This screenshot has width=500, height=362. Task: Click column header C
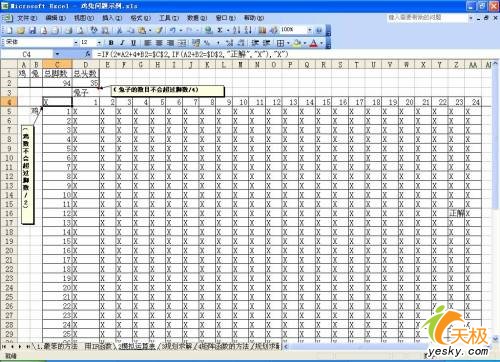point(57,64)
